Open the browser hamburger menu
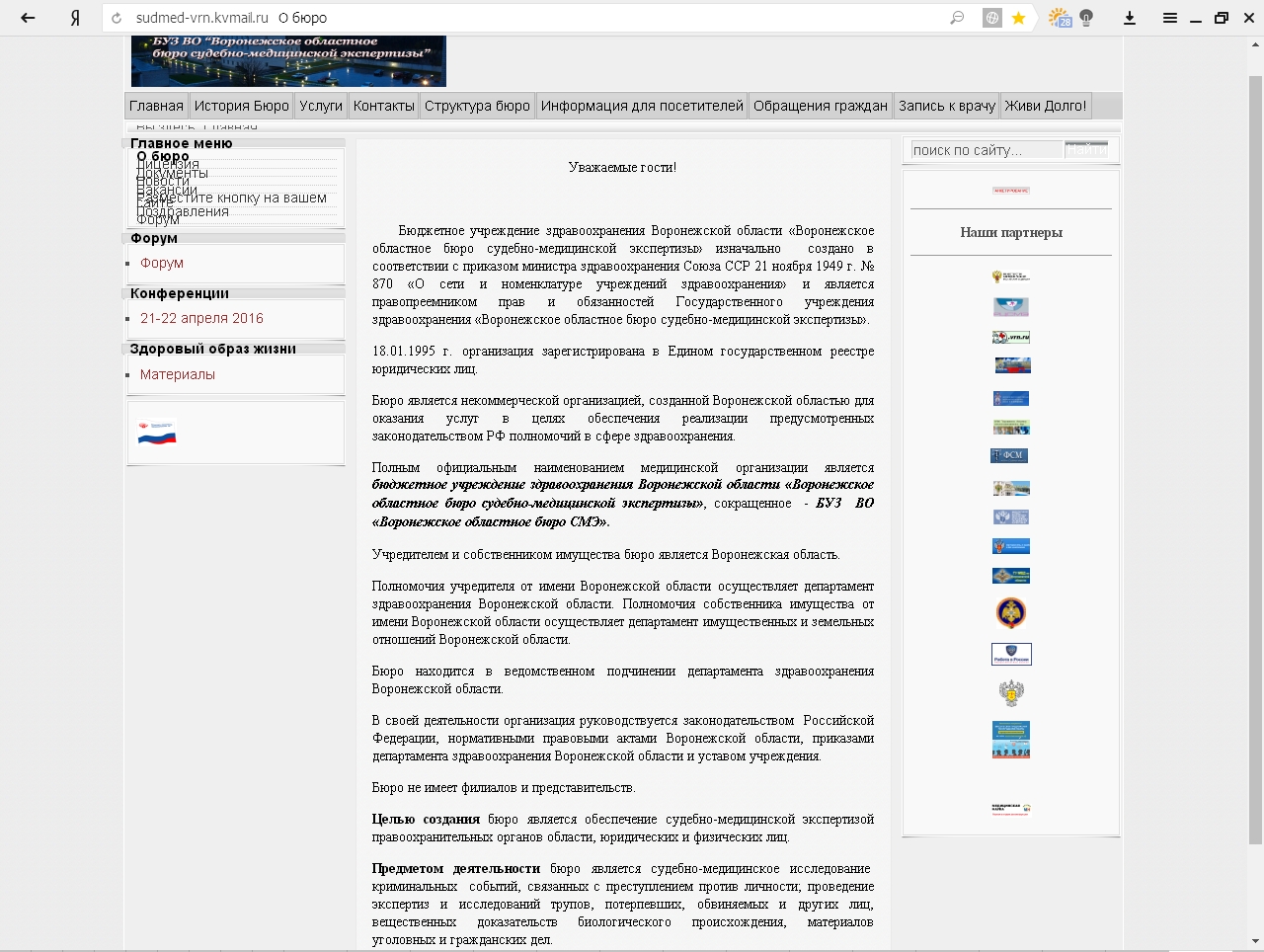The image size is (1264, 952). click(1169, 18)
